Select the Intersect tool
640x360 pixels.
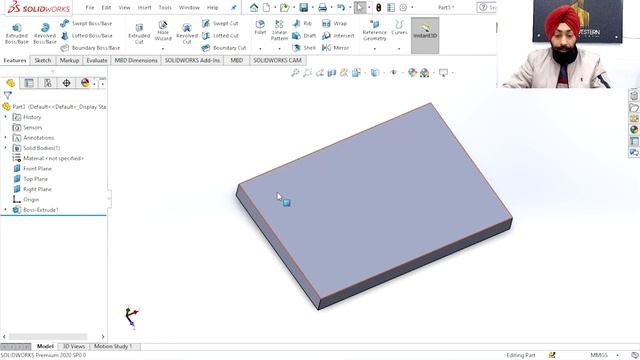coord(338,36)
